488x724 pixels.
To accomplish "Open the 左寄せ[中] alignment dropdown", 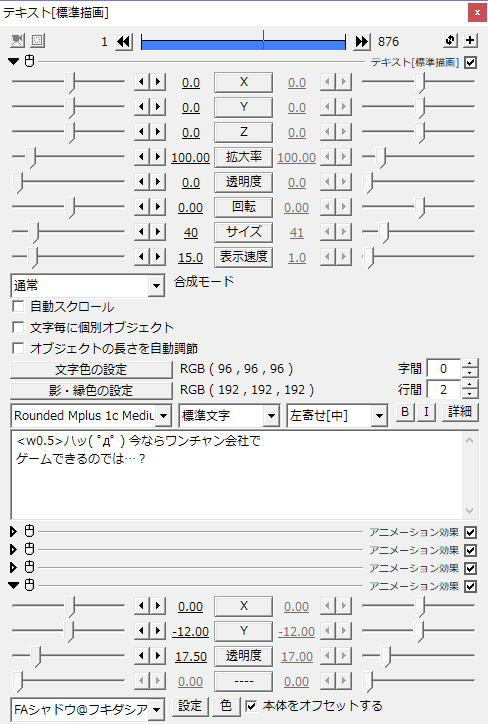I will click(337, 416).
